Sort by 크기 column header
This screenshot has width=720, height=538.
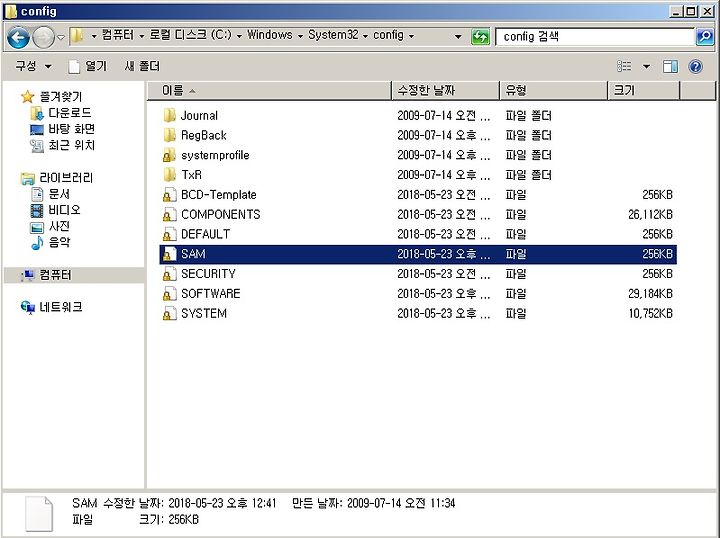[x=644, y=90]
